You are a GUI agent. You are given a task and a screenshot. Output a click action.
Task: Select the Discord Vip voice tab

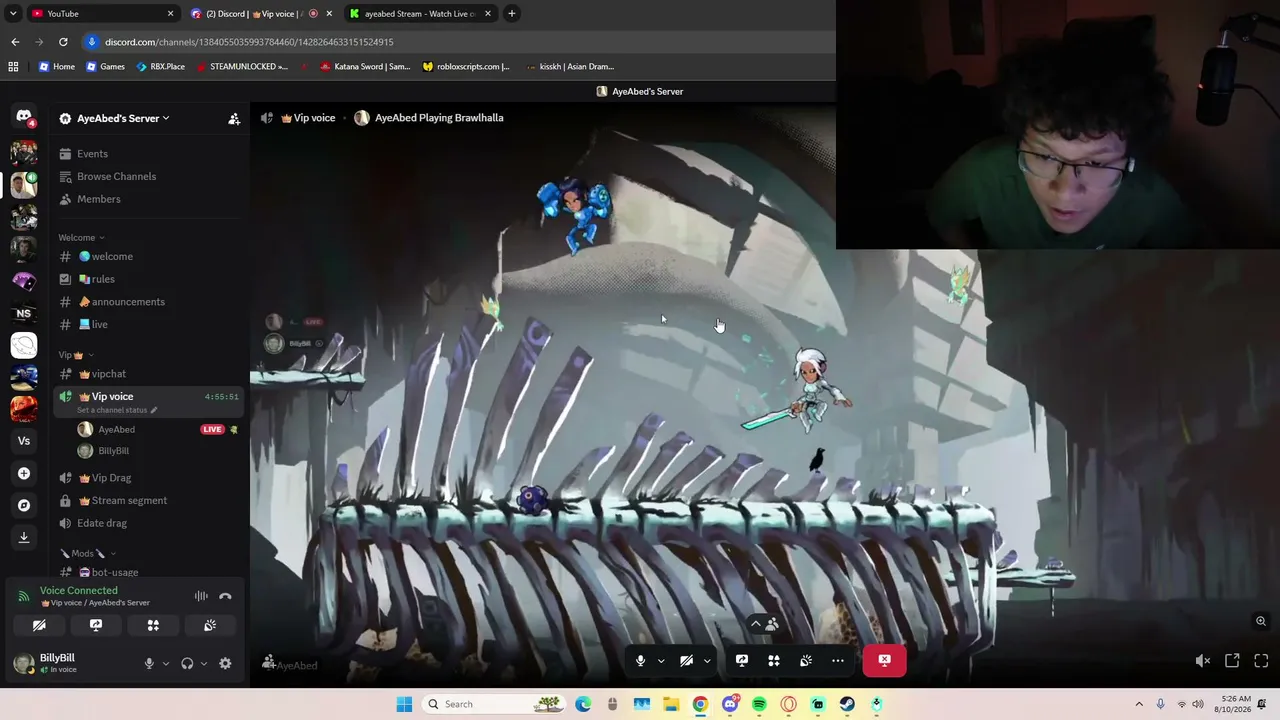coord(260,14)
